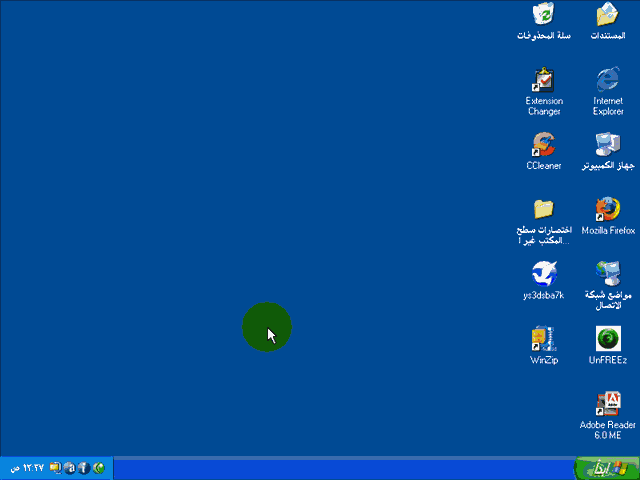
Task: Select the CCleaner desktop shortcut
Action: 544,144
